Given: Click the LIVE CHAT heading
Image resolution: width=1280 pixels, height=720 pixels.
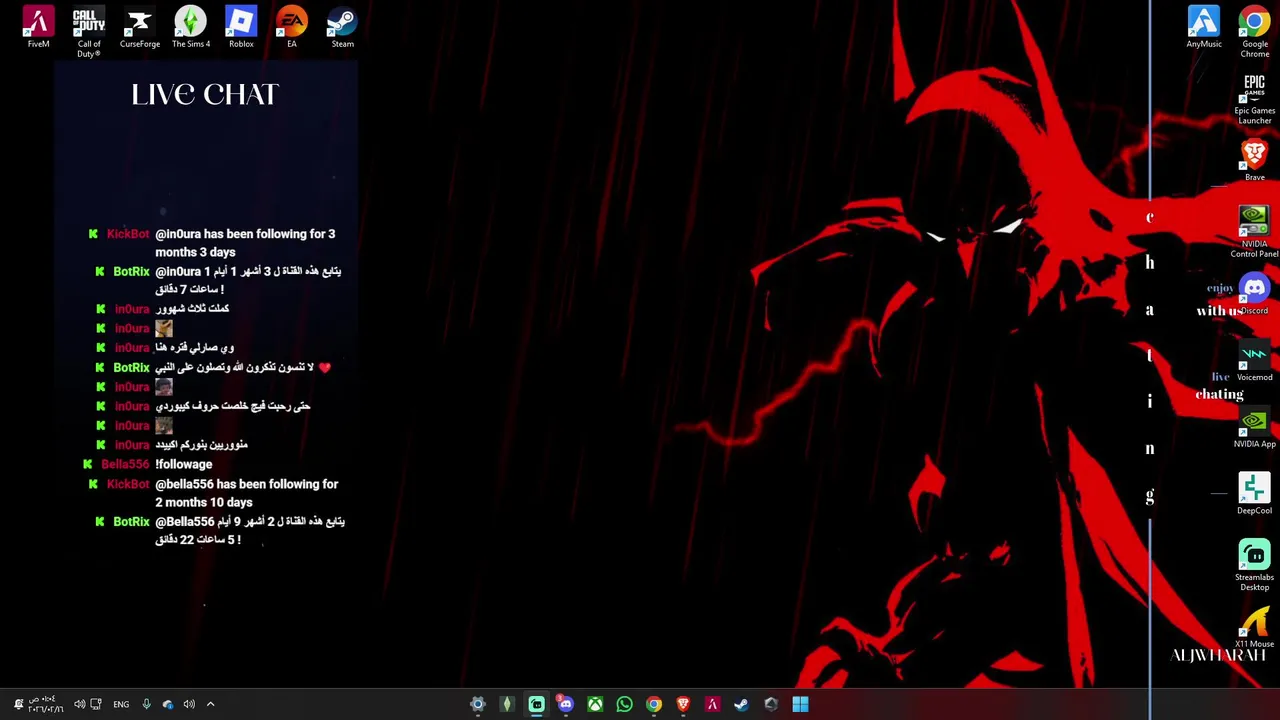Looking at the screenshot, I should pyautogui.click(x=205, y=94).
